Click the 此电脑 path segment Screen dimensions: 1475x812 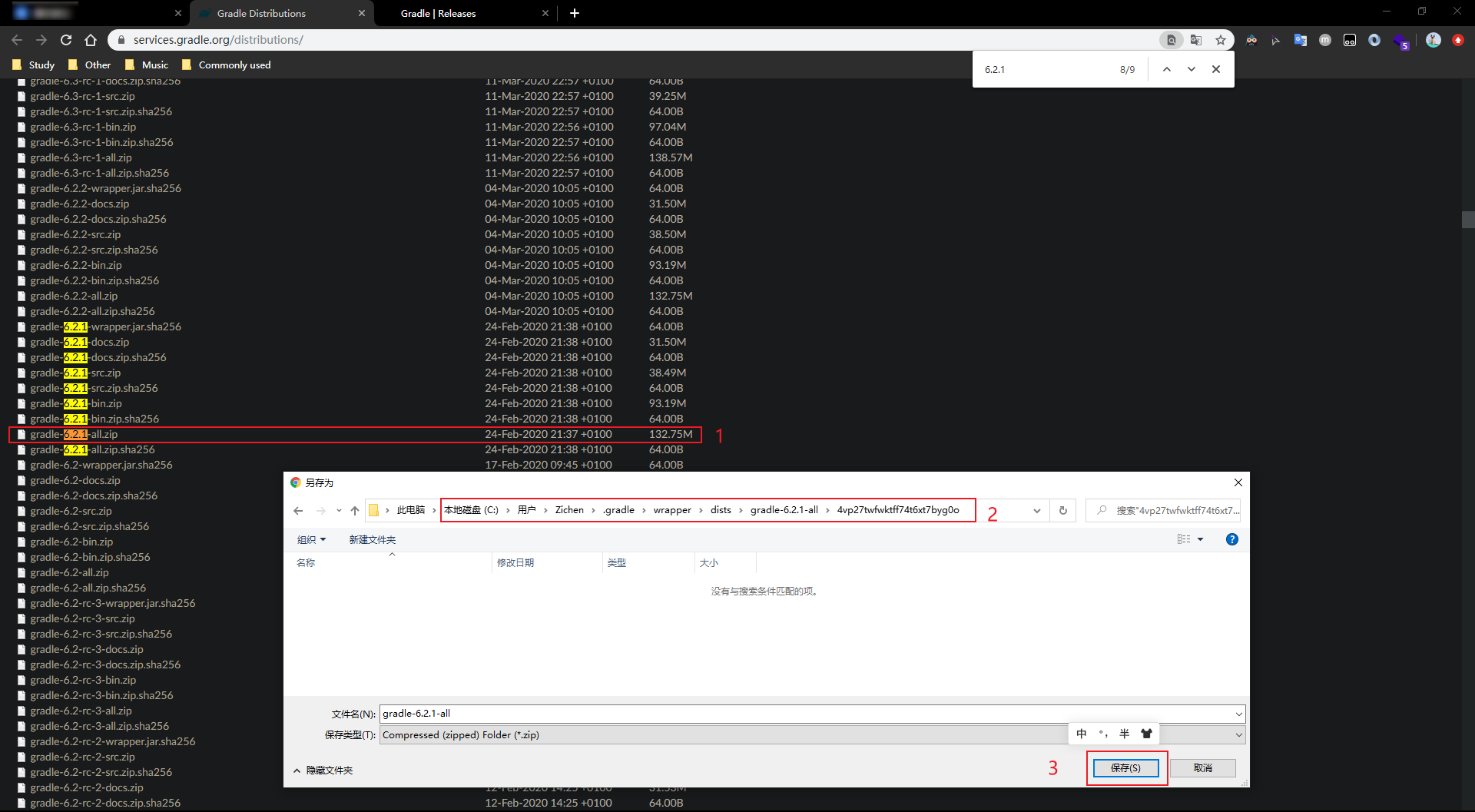[410, 510]
